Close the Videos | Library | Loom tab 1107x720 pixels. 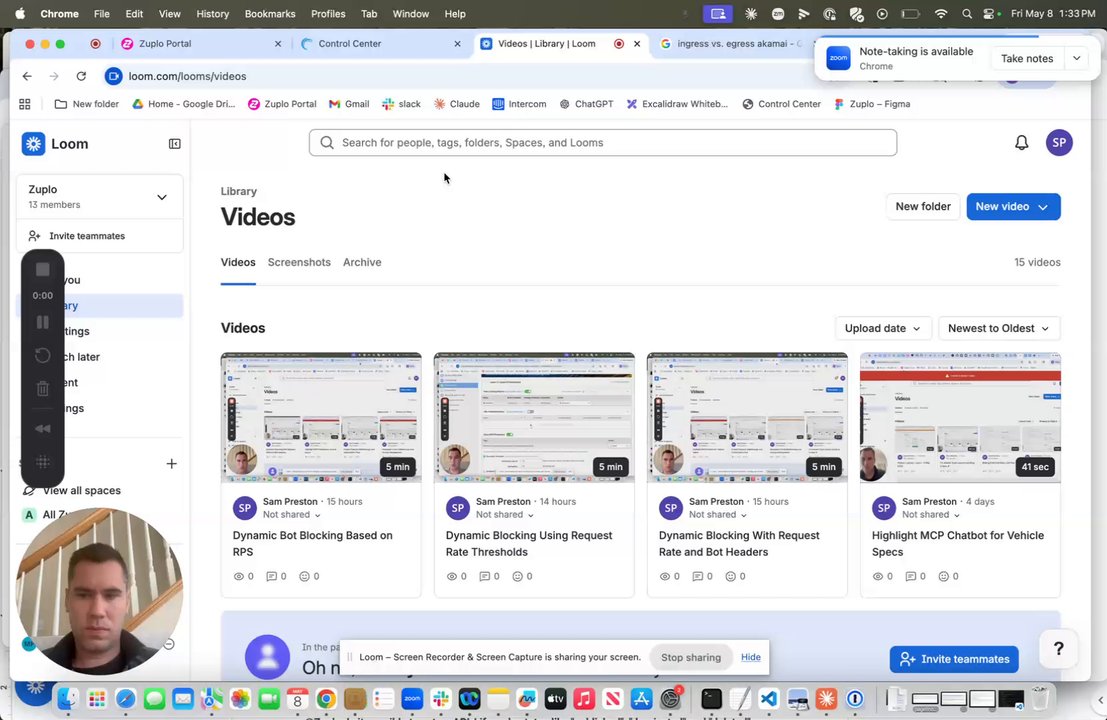click(637, 44)
